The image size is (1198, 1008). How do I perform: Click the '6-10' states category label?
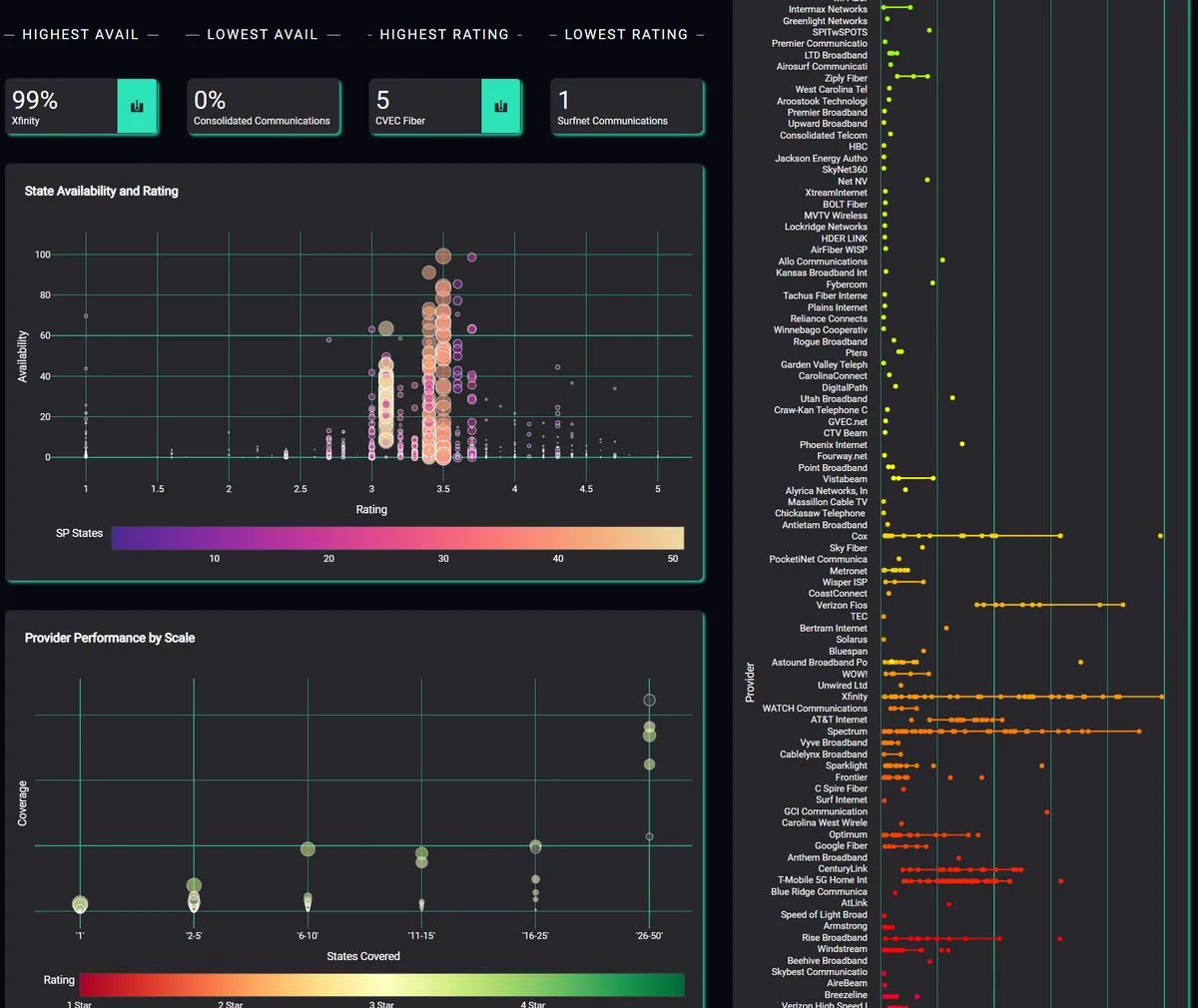click(x=307, y=936)
